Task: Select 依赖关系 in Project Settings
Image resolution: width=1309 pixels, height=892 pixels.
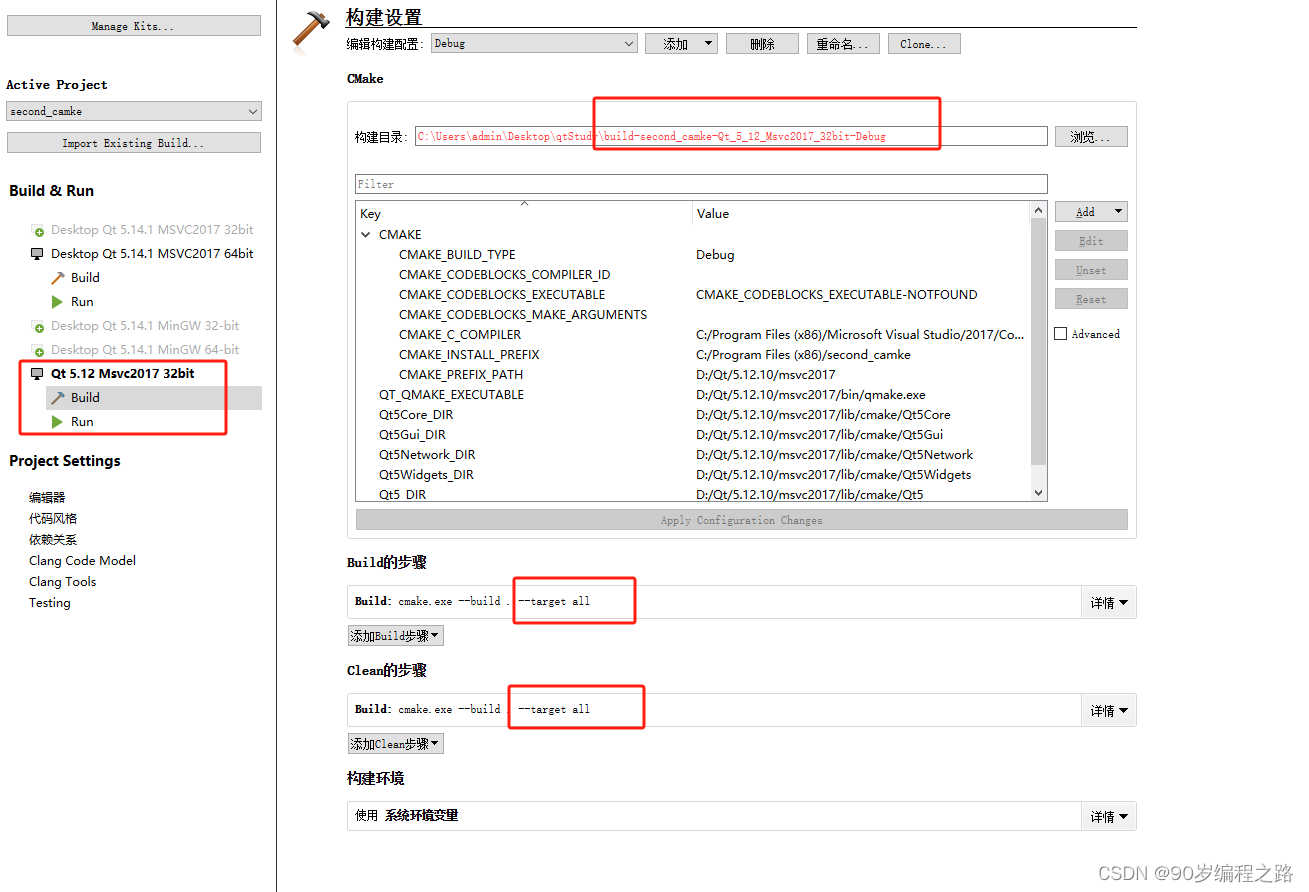Action: click(x=53, y=539)
